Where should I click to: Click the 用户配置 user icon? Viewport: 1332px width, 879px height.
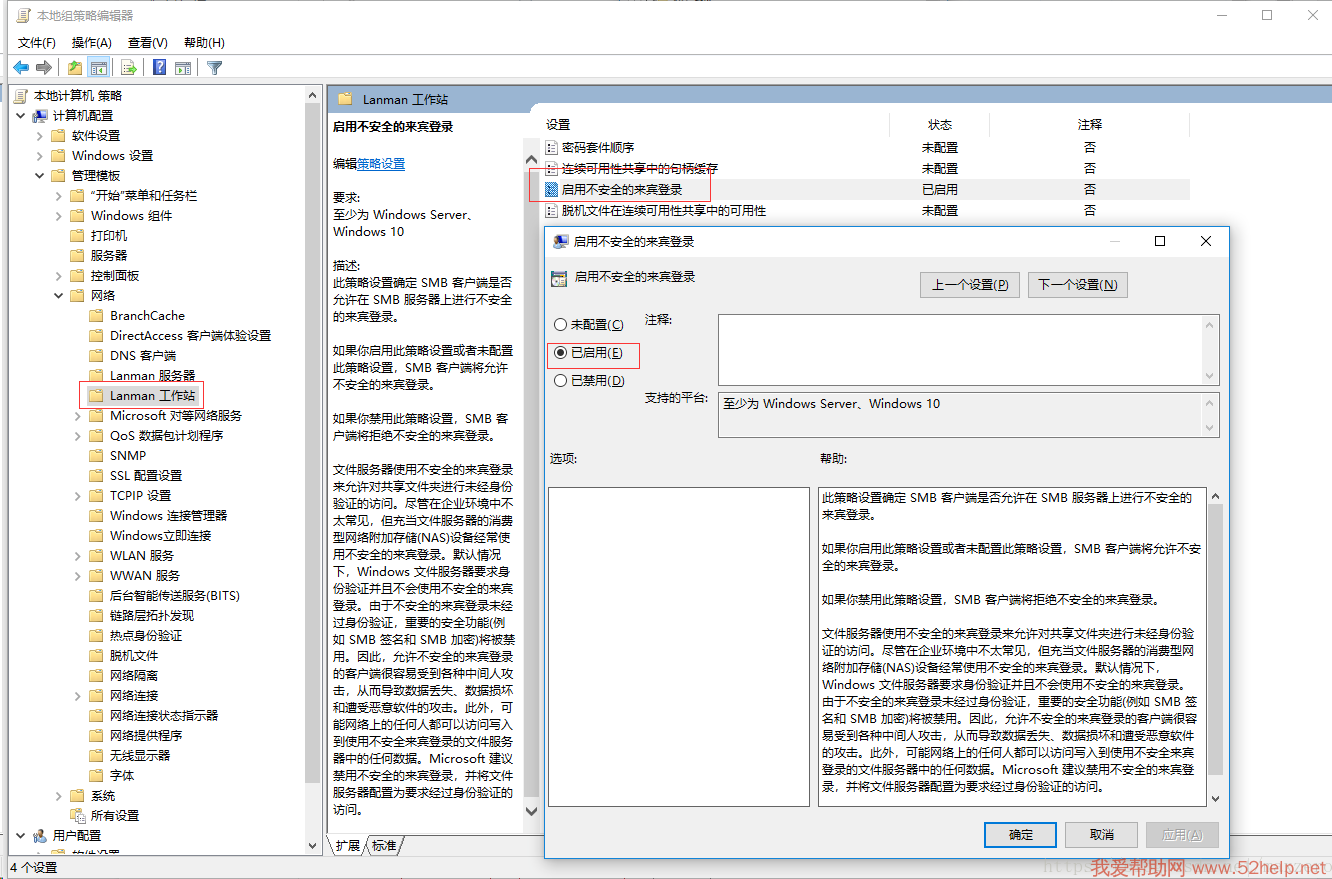pyautogui.click(x=40, y=835)
